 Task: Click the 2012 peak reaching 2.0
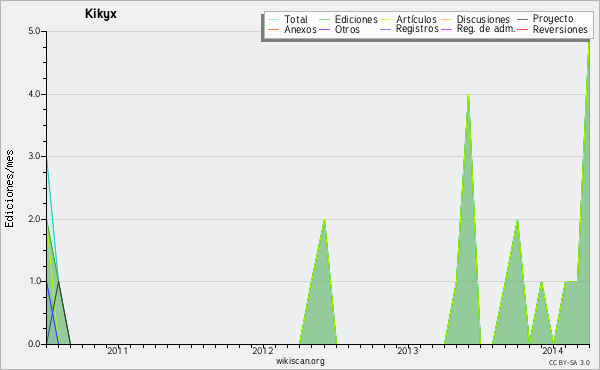click(x=324, y=220)
